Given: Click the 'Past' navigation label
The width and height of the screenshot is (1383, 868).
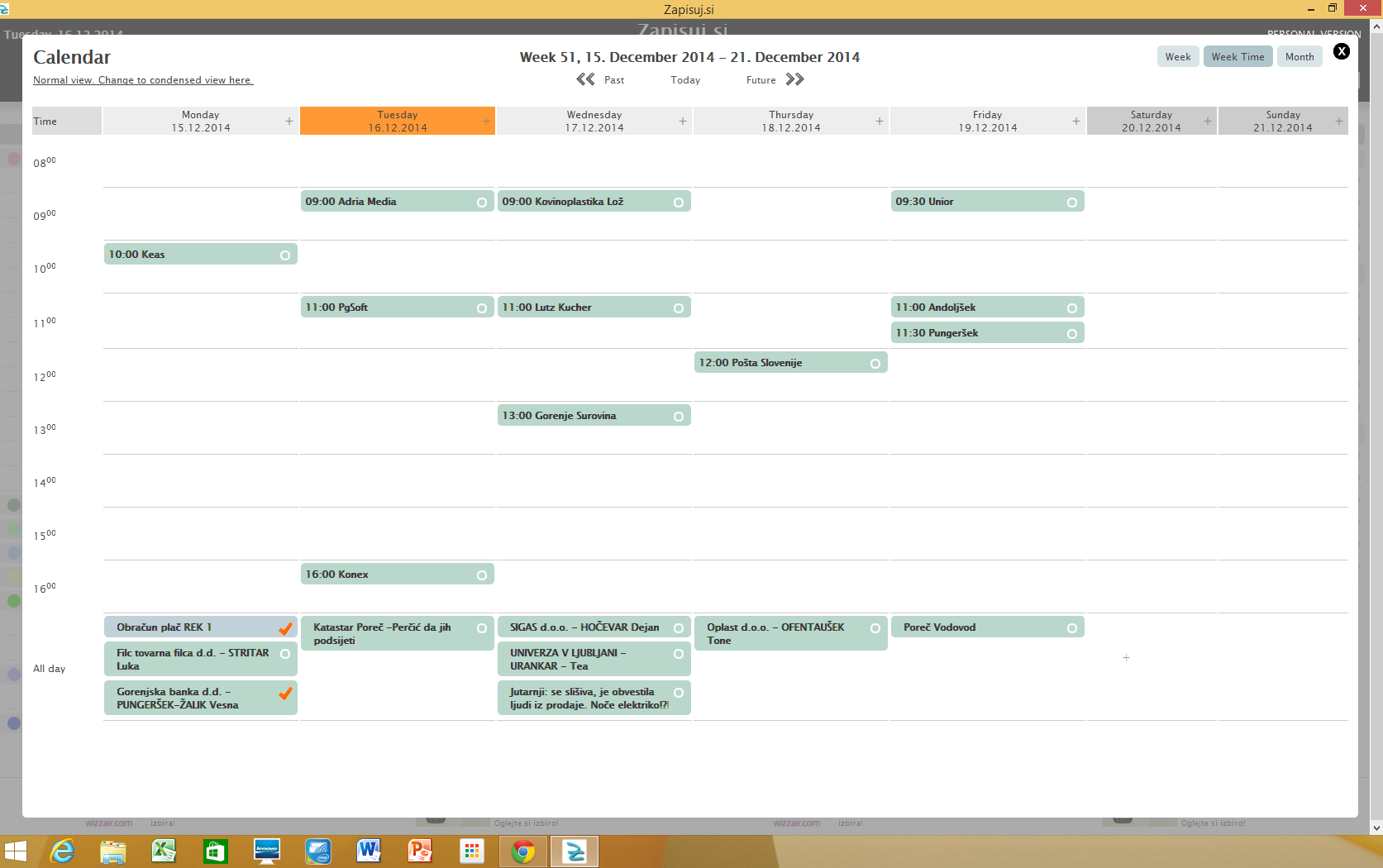Looking at the screenshot, I should coord(614,80).
